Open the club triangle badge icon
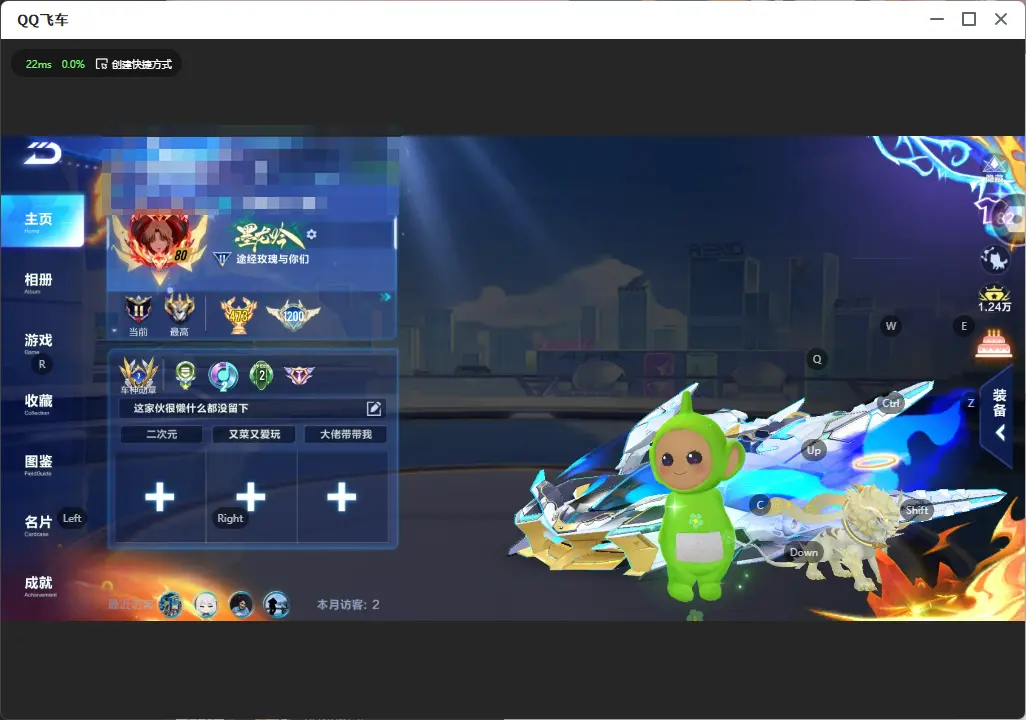Screen dimensions: 1026x720 pos(222,259)
